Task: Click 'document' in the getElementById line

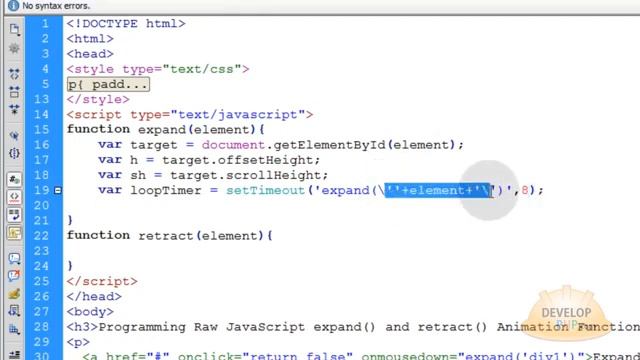Action: click(233, 145)
